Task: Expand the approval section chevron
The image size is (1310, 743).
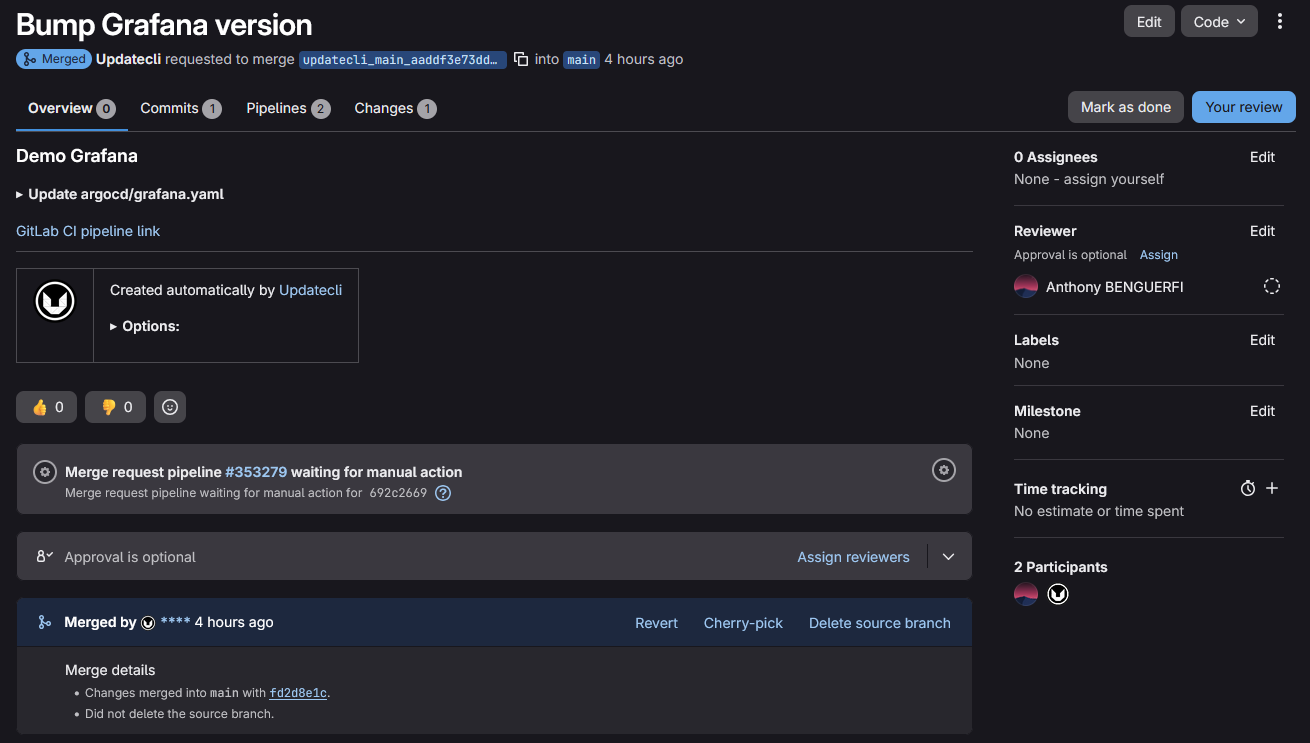Action: 949,557
